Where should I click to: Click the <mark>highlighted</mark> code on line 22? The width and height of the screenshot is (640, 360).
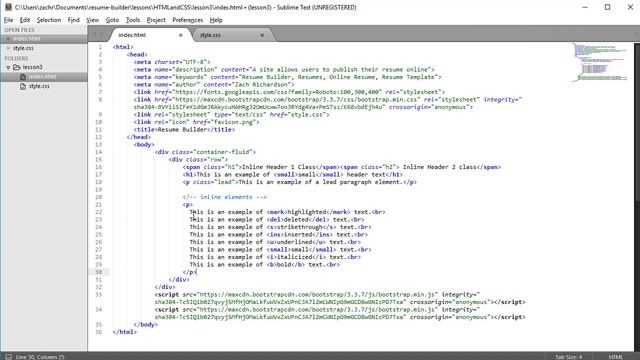(309, 212)
